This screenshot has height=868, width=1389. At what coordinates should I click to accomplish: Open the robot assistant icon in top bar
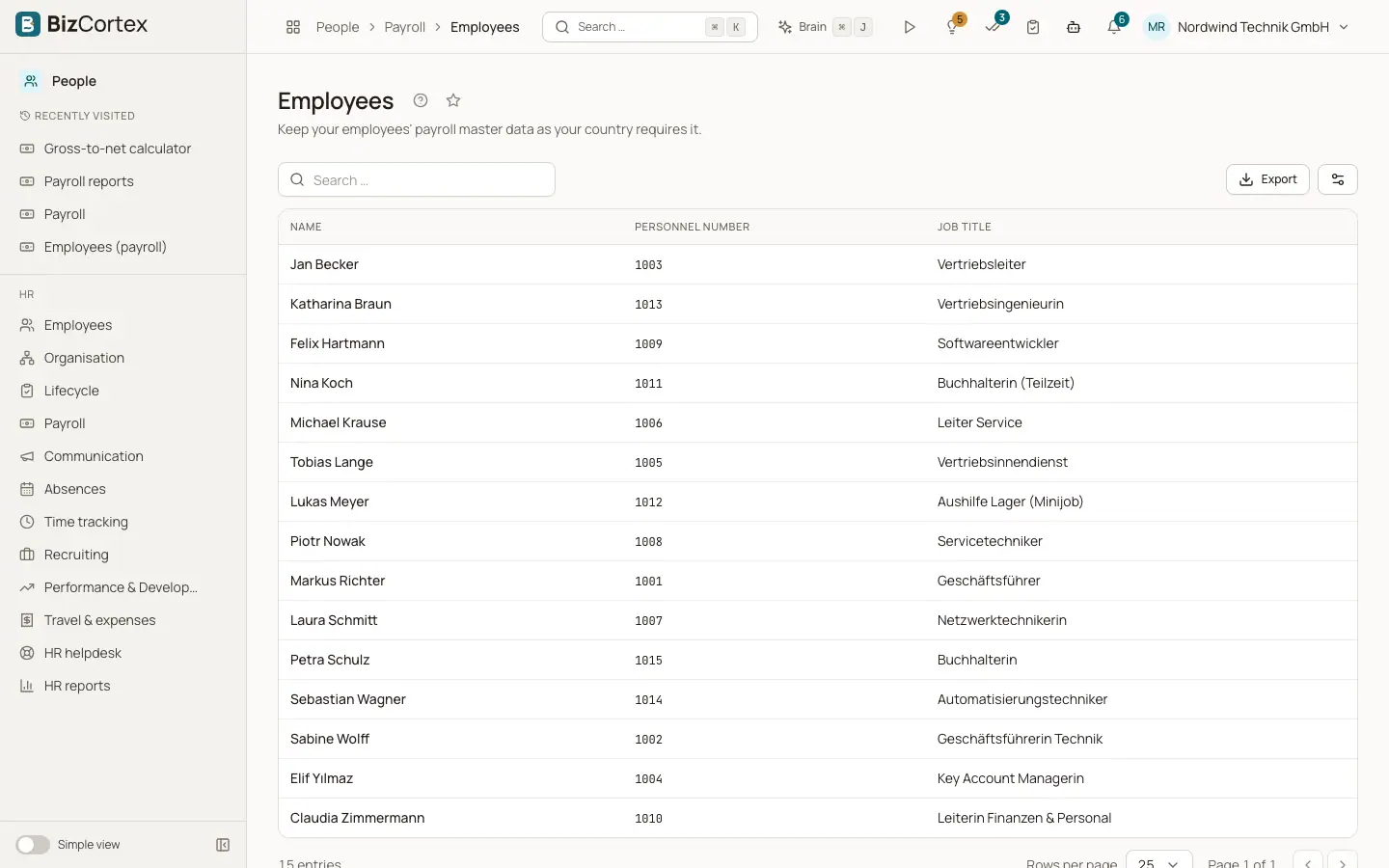(1074, 27)
